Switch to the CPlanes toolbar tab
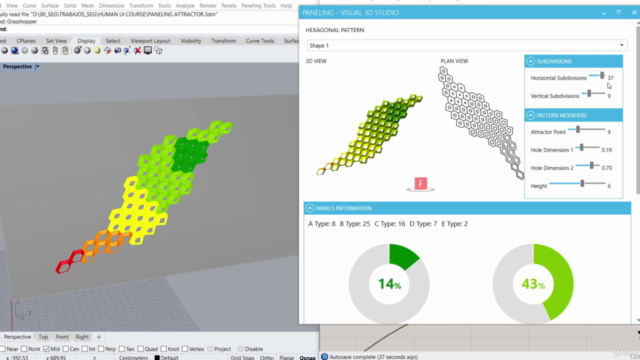Image resolution: width=640 pixels, height=360 pixels. (x=26, y=41)
